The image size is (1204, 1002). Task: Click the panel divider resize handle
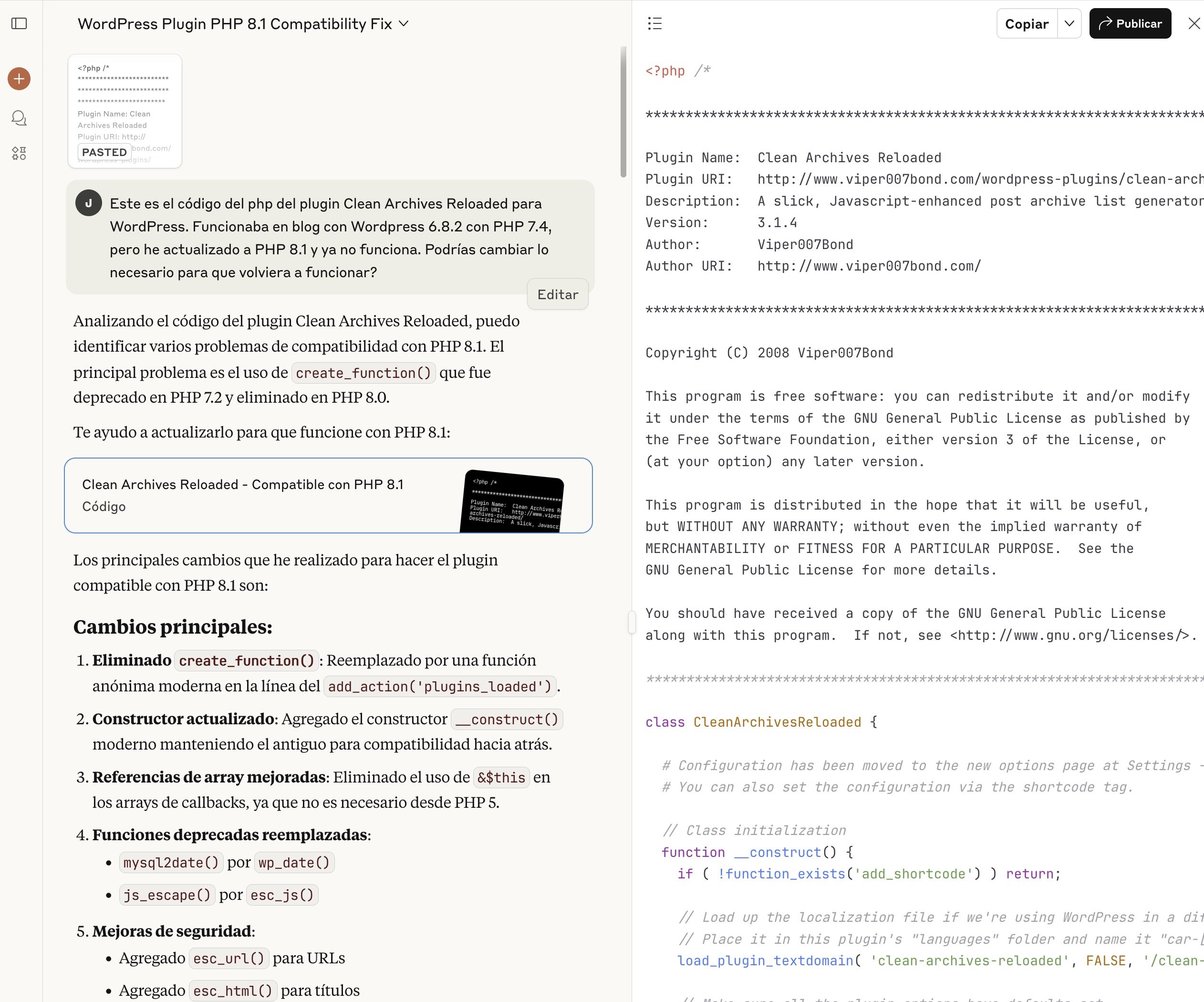[631, 622]
